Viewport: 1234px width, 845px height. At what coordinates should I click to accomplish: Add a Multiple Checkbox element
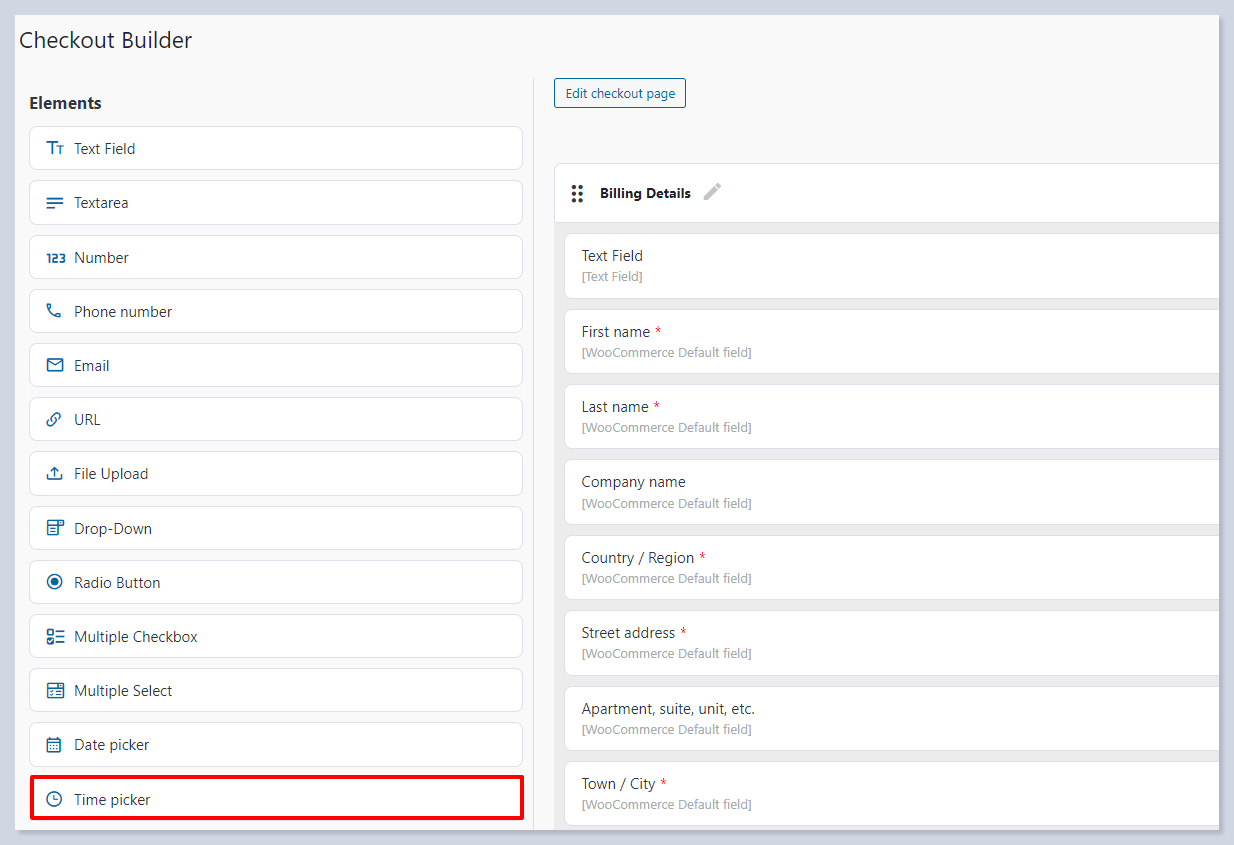(x=276, y=637)
